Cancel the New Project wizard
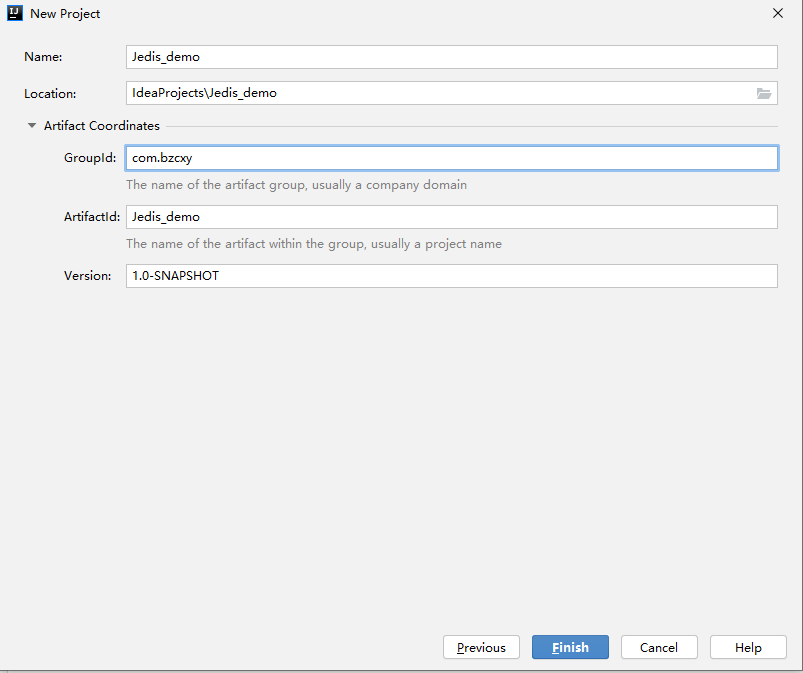 (659, 647)
